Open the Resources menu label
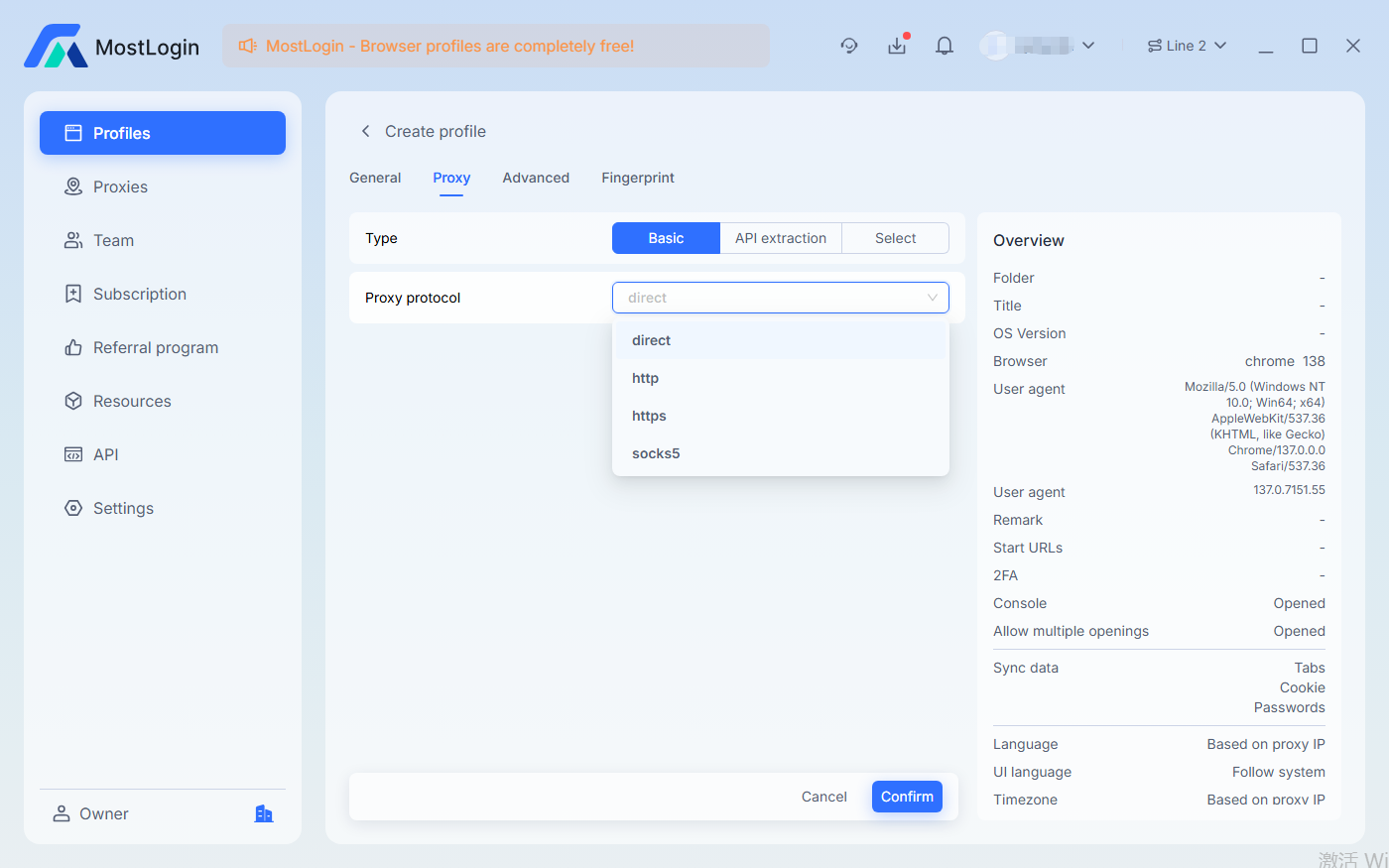Viewport: 1389px width, 868px height. click(132, 401)
